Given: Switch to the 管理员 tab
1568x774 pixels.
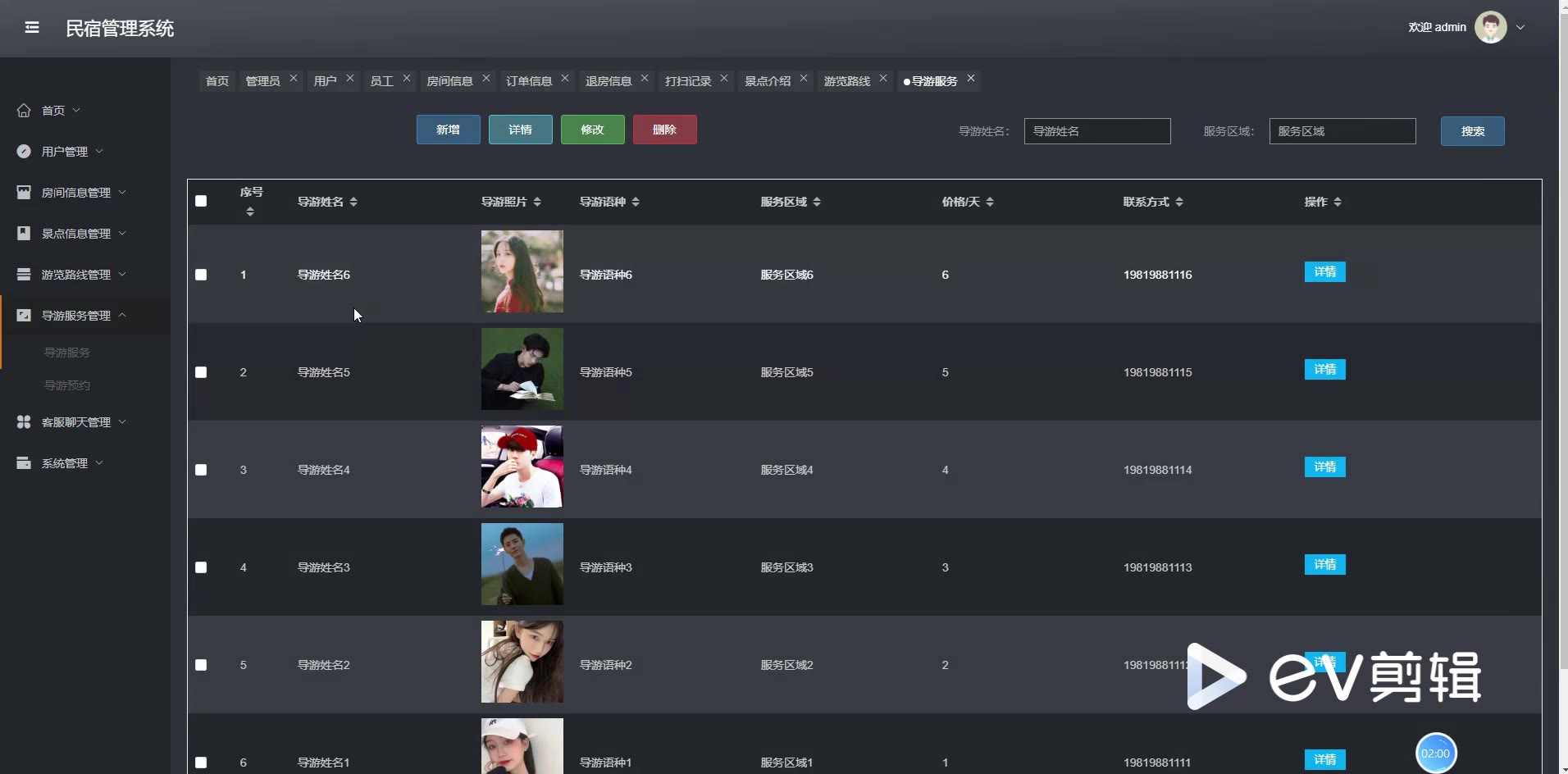Looking at the screenshot, I should (x=262, y=80).
